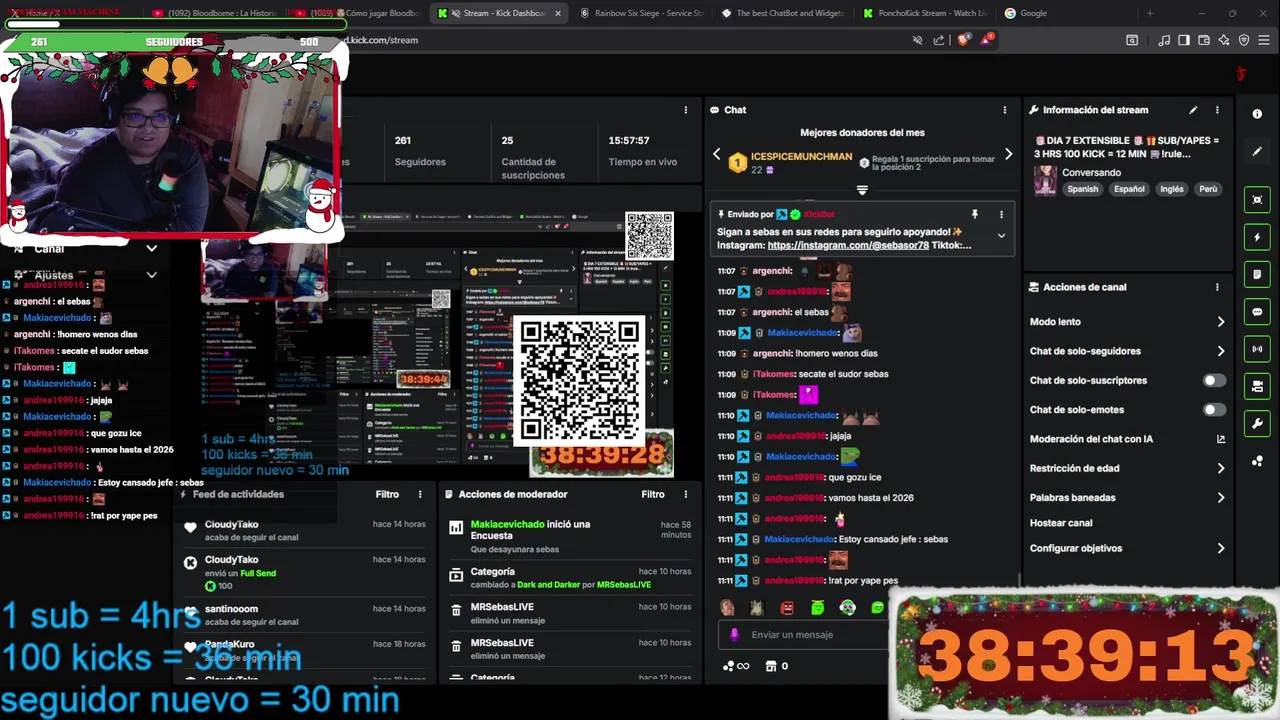The image size is (1280, 720).
Task: Click the shop icon below chat input
Action: pyautogui.click(x=771, y=666)
